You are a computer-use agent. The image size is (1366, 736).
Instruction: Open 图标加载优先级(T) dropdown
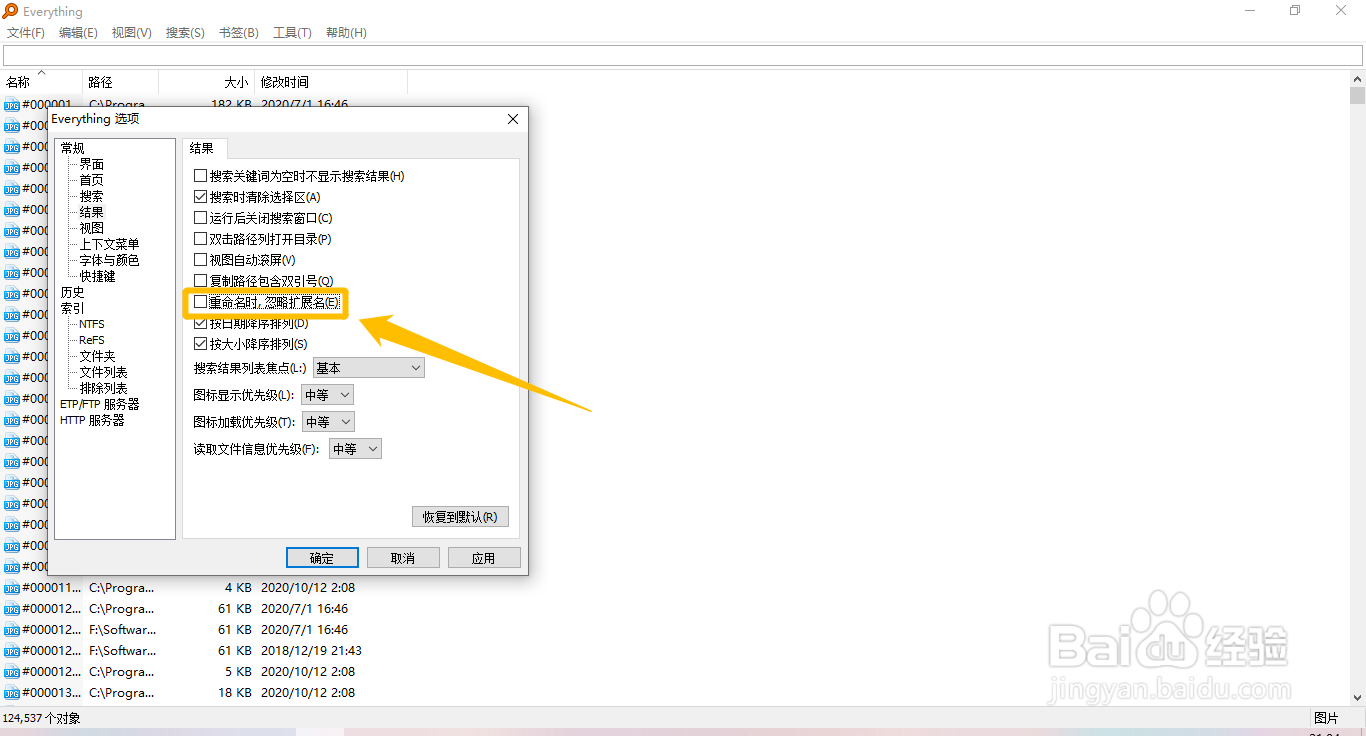pos(328,422)
